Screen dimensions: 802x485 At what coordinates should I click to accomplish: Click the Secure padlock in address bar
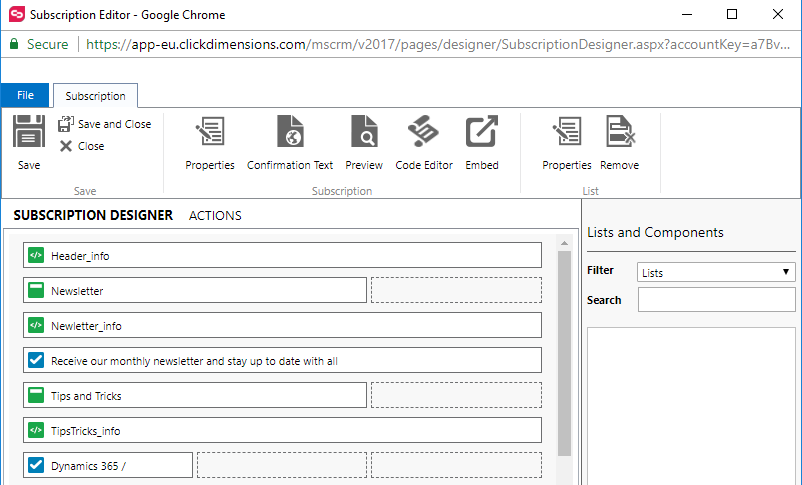(x=14, y=44)
